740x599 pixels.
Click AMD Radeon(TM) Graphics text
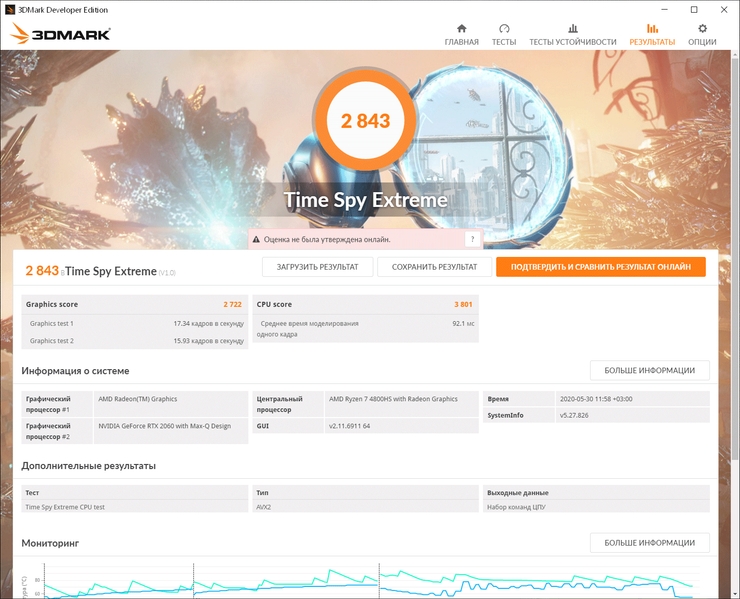138,399
